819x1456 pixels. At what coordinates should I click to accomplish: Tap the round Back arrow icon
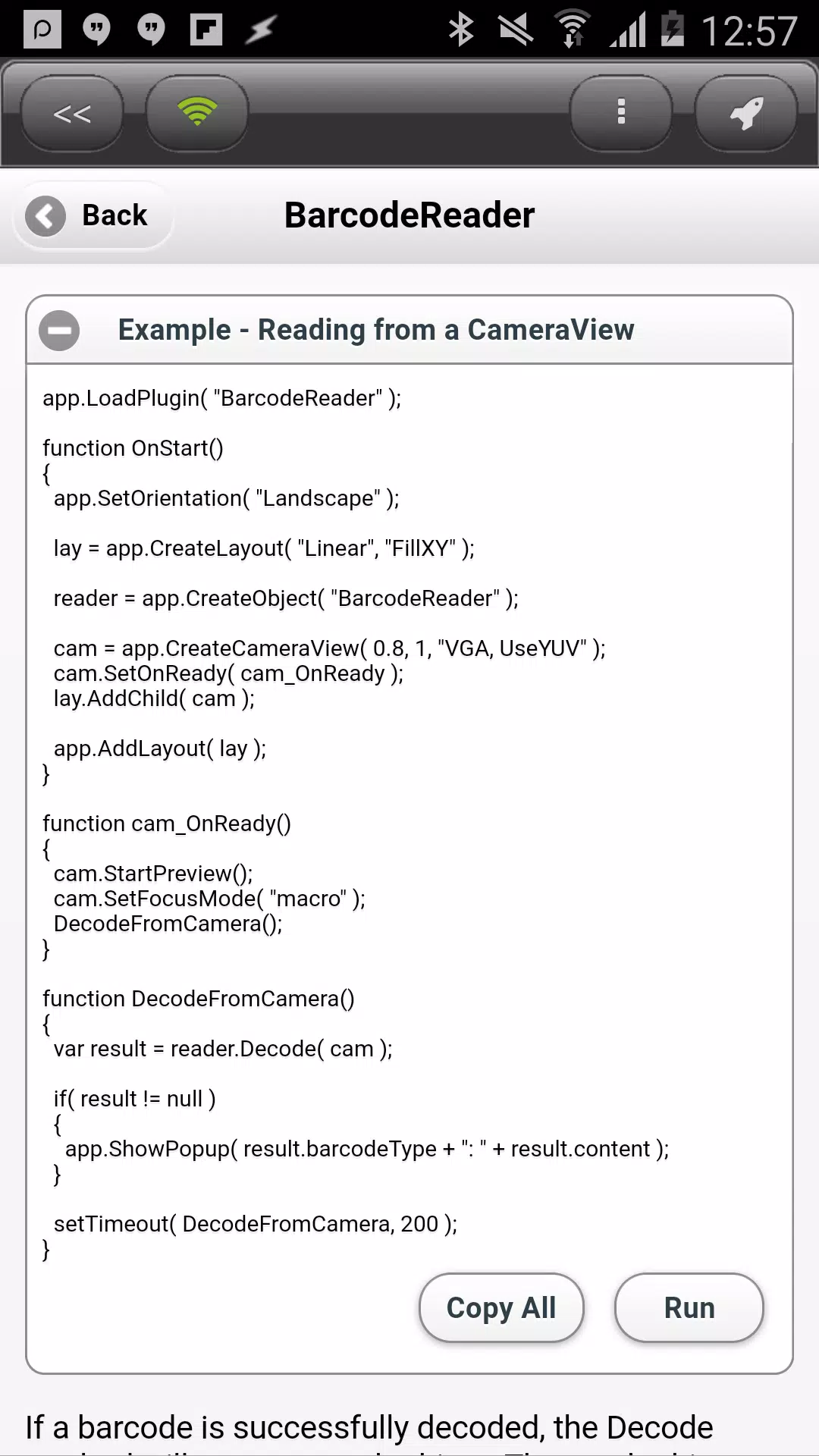point(45,216)
